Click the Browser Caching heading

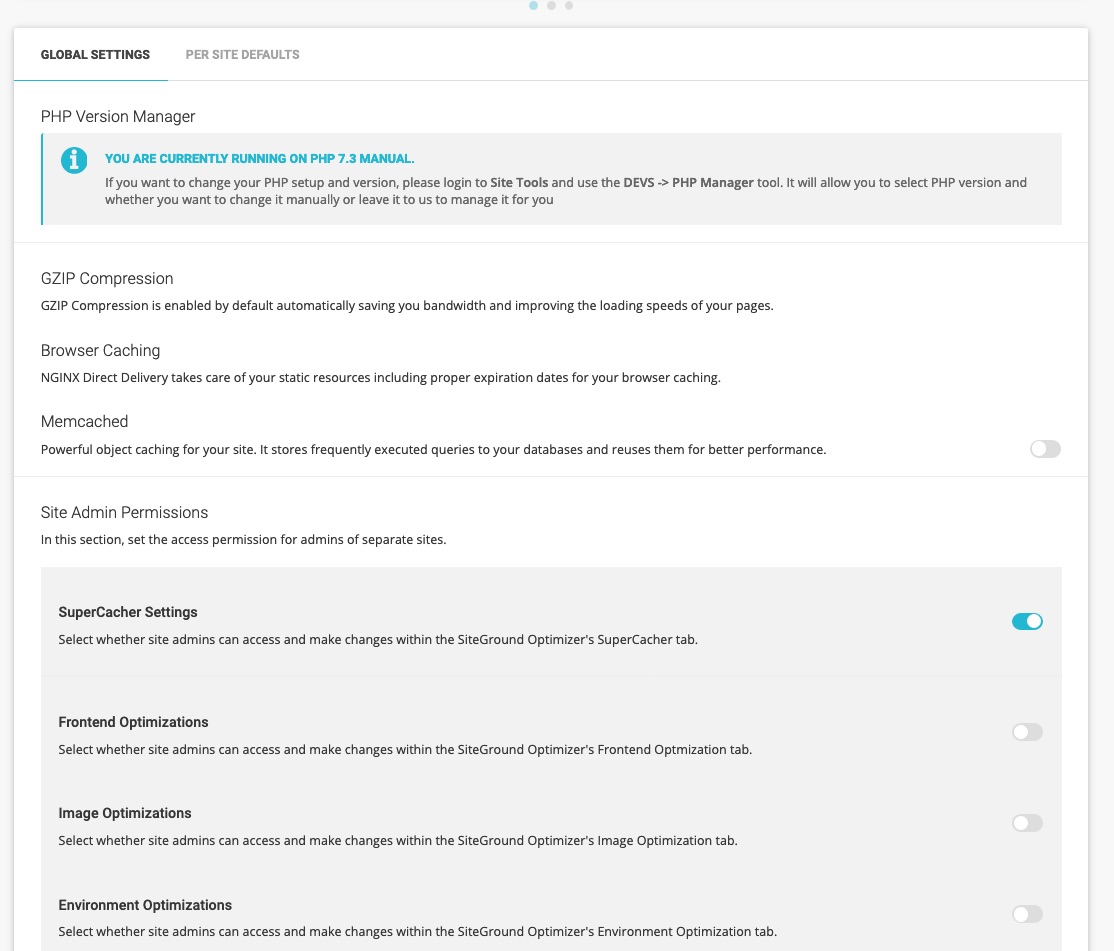point(100,350)
